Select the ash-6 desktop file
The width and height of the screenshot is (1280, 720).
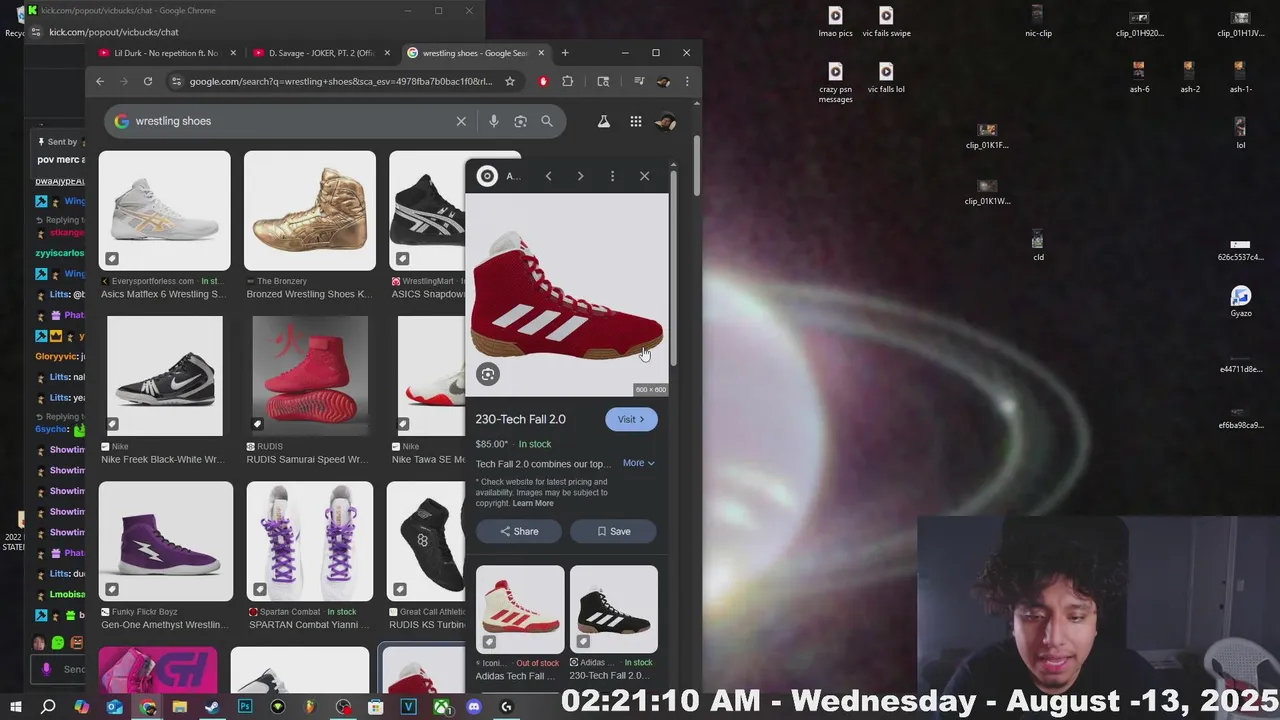[1139, 77]
